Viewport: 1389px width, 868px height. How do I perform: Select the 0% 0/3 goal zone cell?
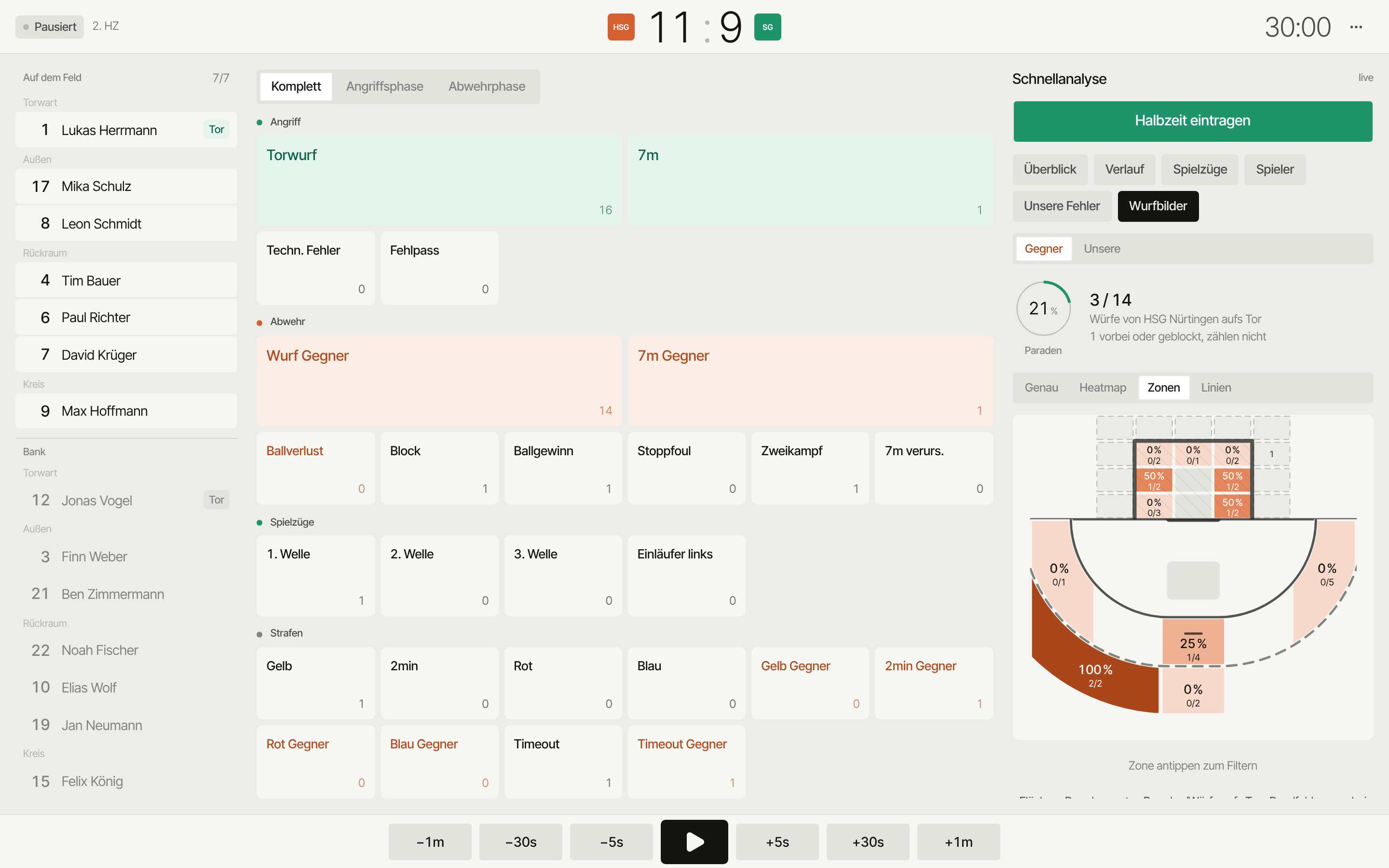(x=1154, y=507)
